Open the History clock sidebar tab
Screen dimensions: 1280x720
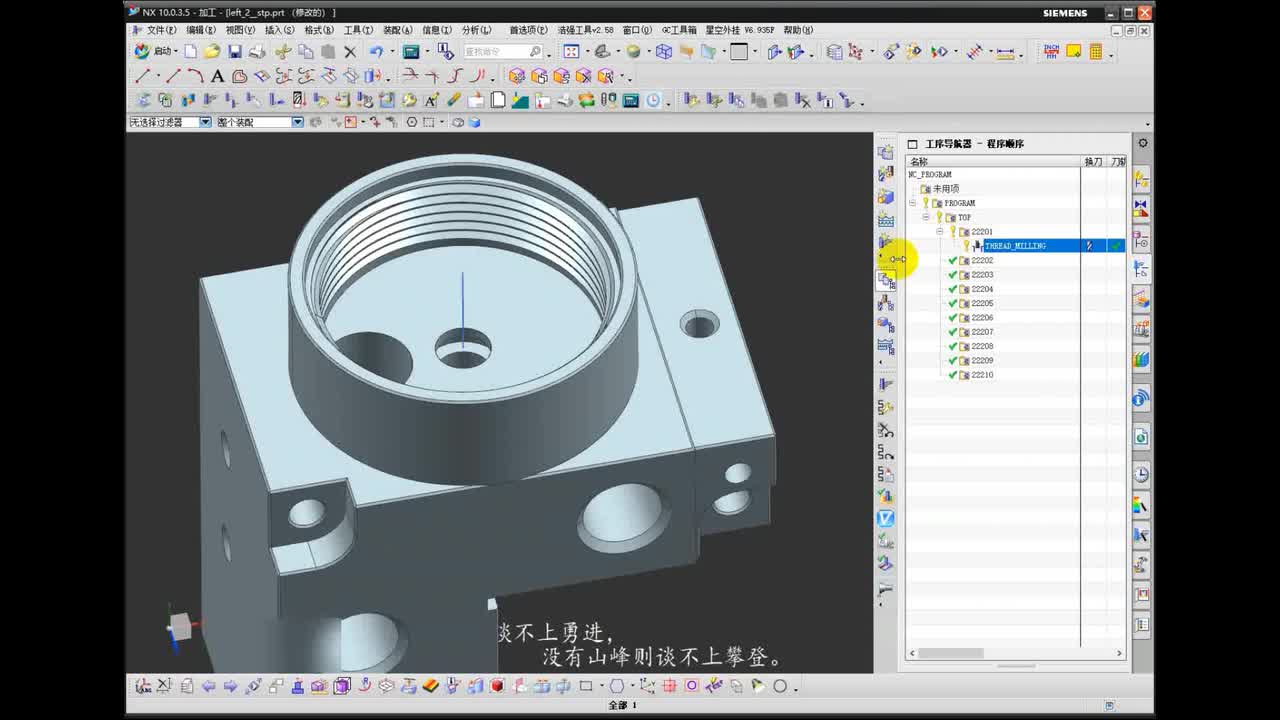tap(1141, 474)
